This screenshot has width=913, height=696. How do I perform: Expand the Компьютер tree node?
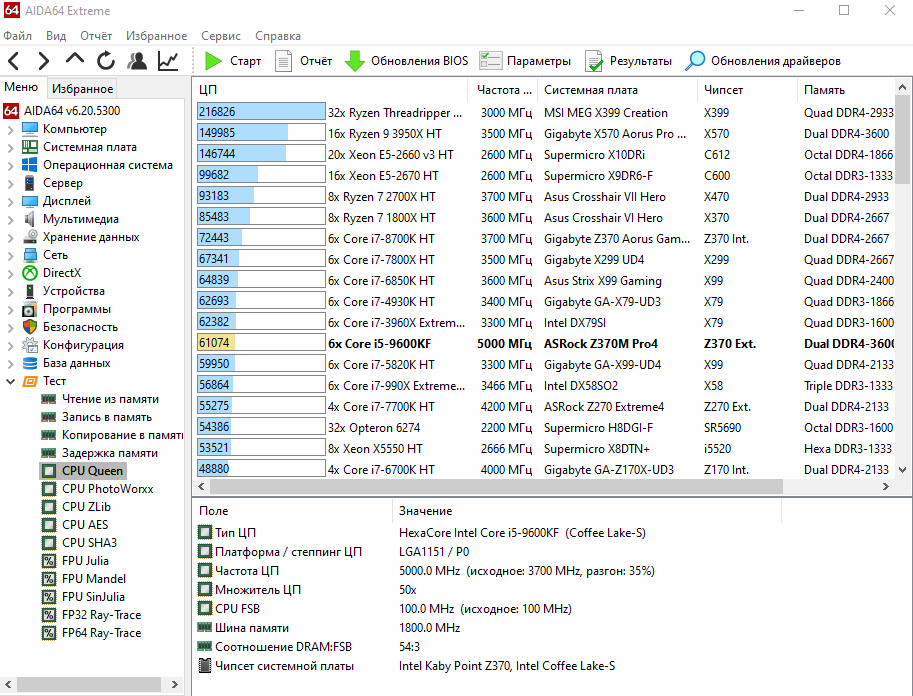(10, 129)
